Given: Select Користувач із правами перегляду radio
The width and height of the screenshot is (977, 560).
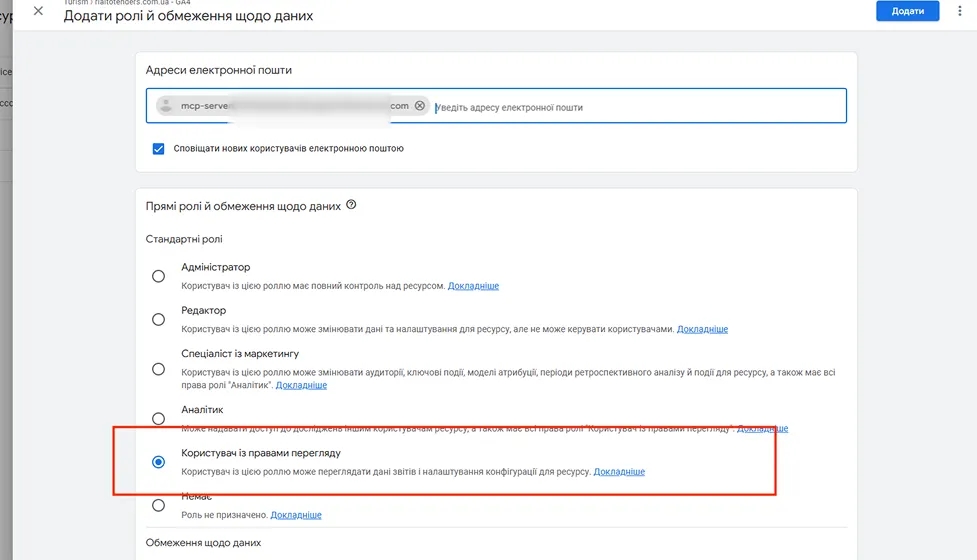Looking at the screenshot, I should pos(158,462).
